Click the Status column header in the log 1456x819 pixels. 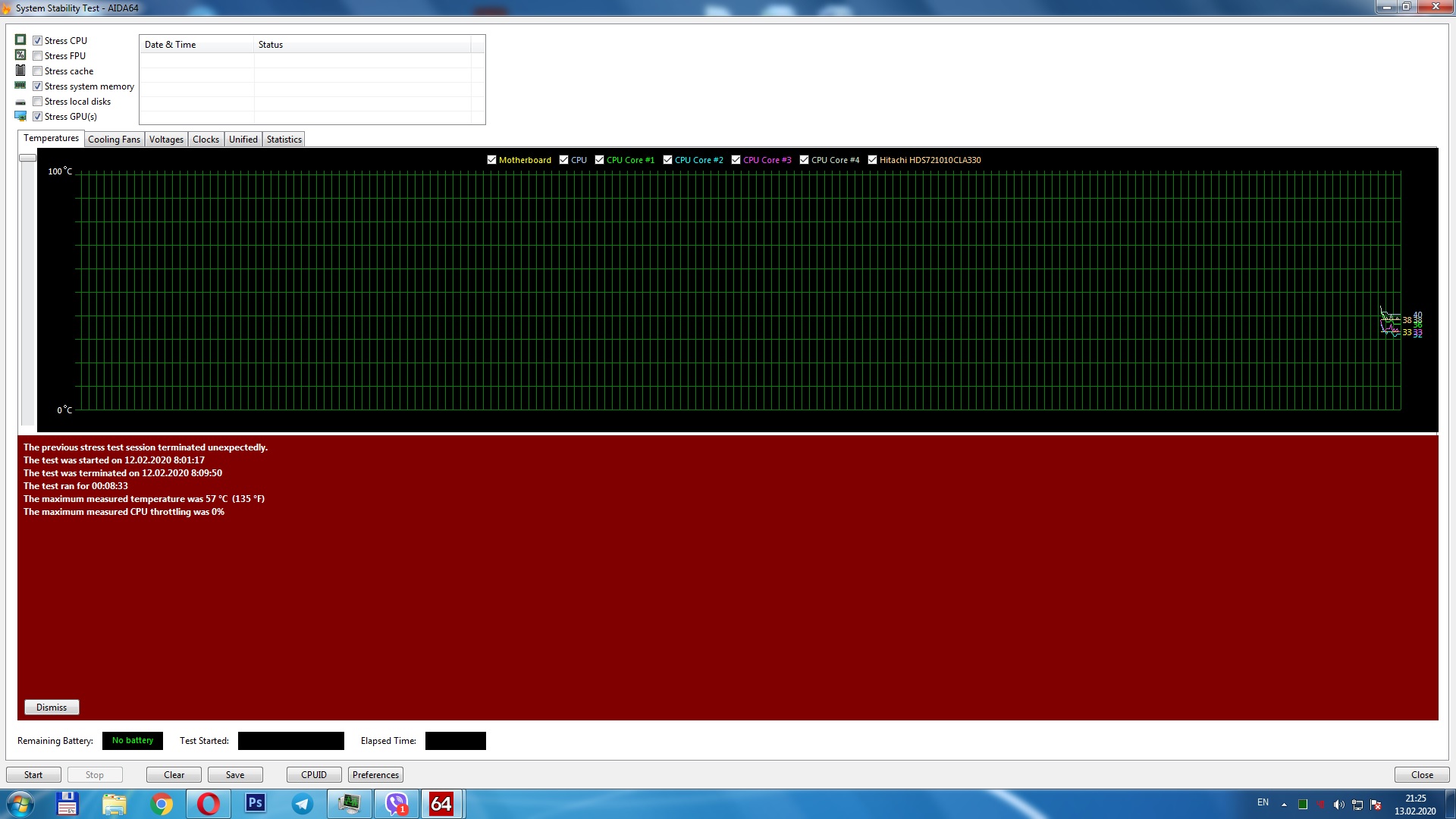point(271,45)
